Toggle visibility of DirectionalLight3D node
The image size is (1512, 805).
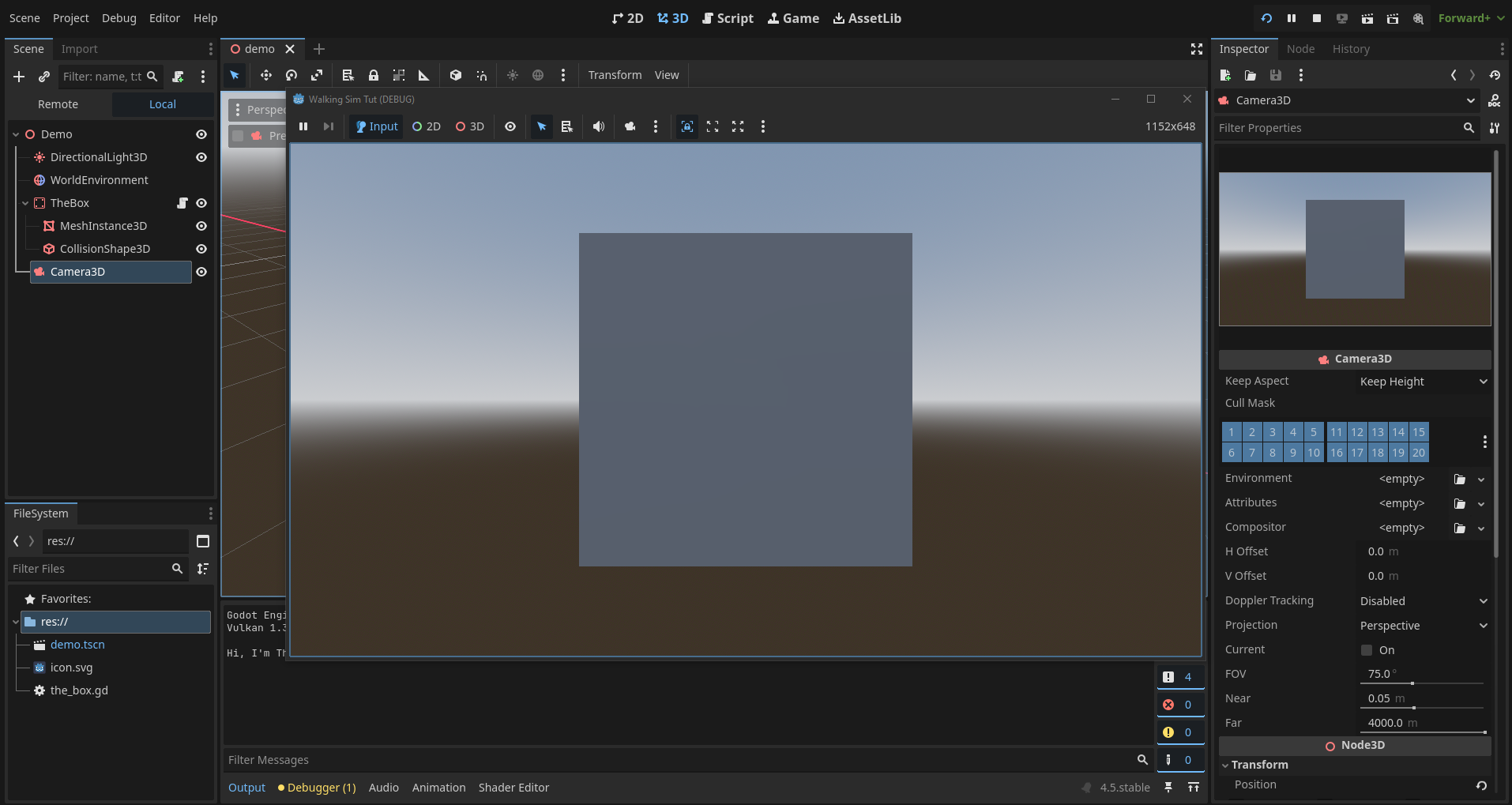point(201,157)
